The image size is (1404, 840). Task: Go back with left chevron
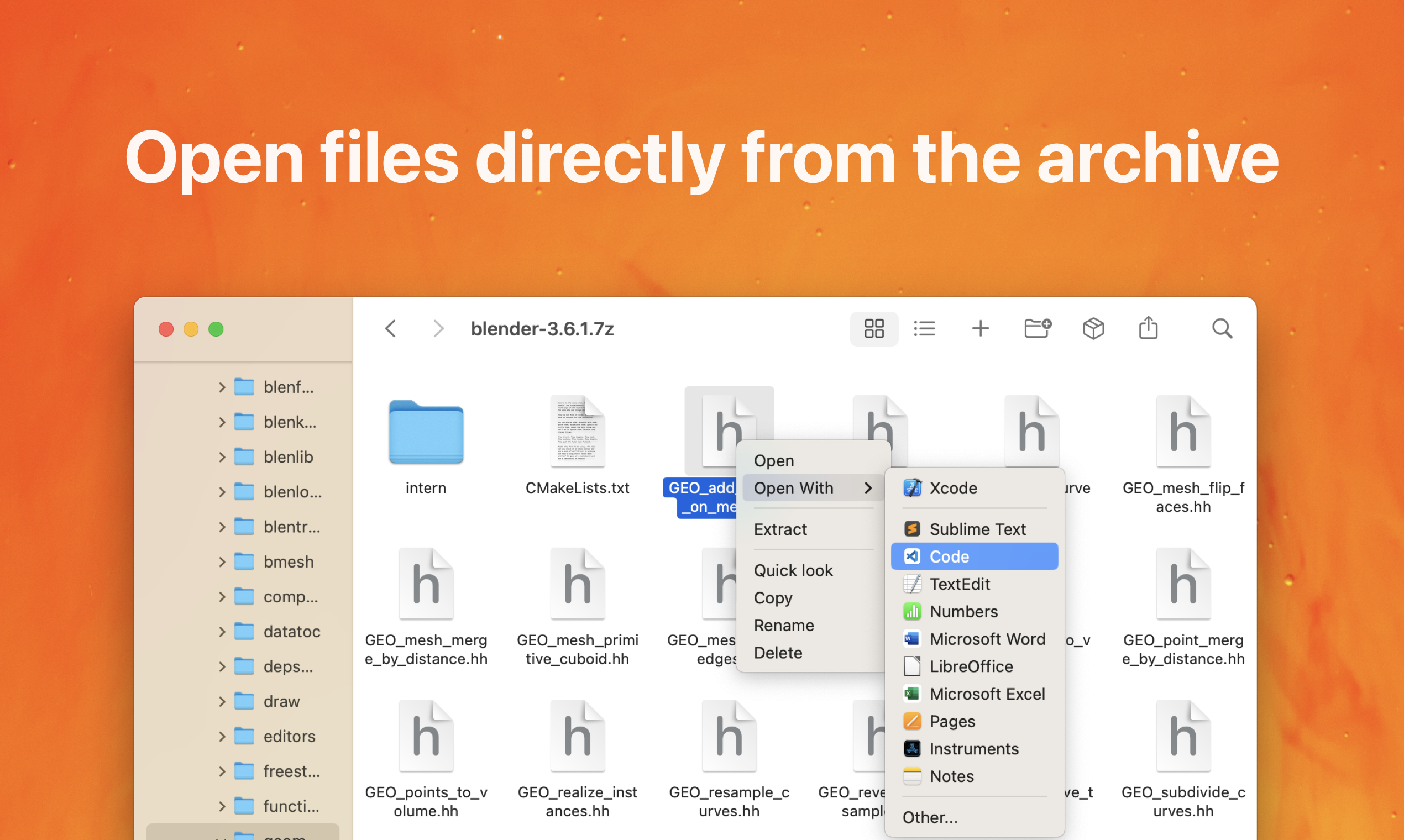(x=391, y=328)
